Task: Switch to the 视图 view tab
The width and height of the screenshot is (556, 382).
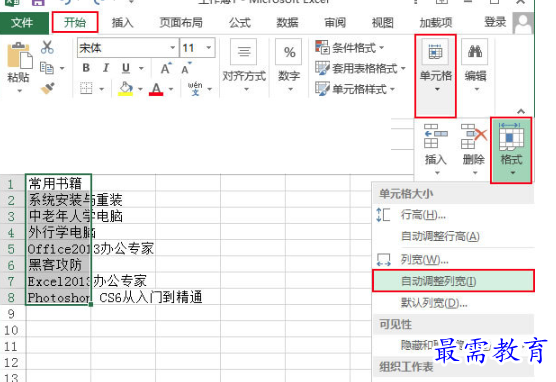Action: tap(383, 23)
